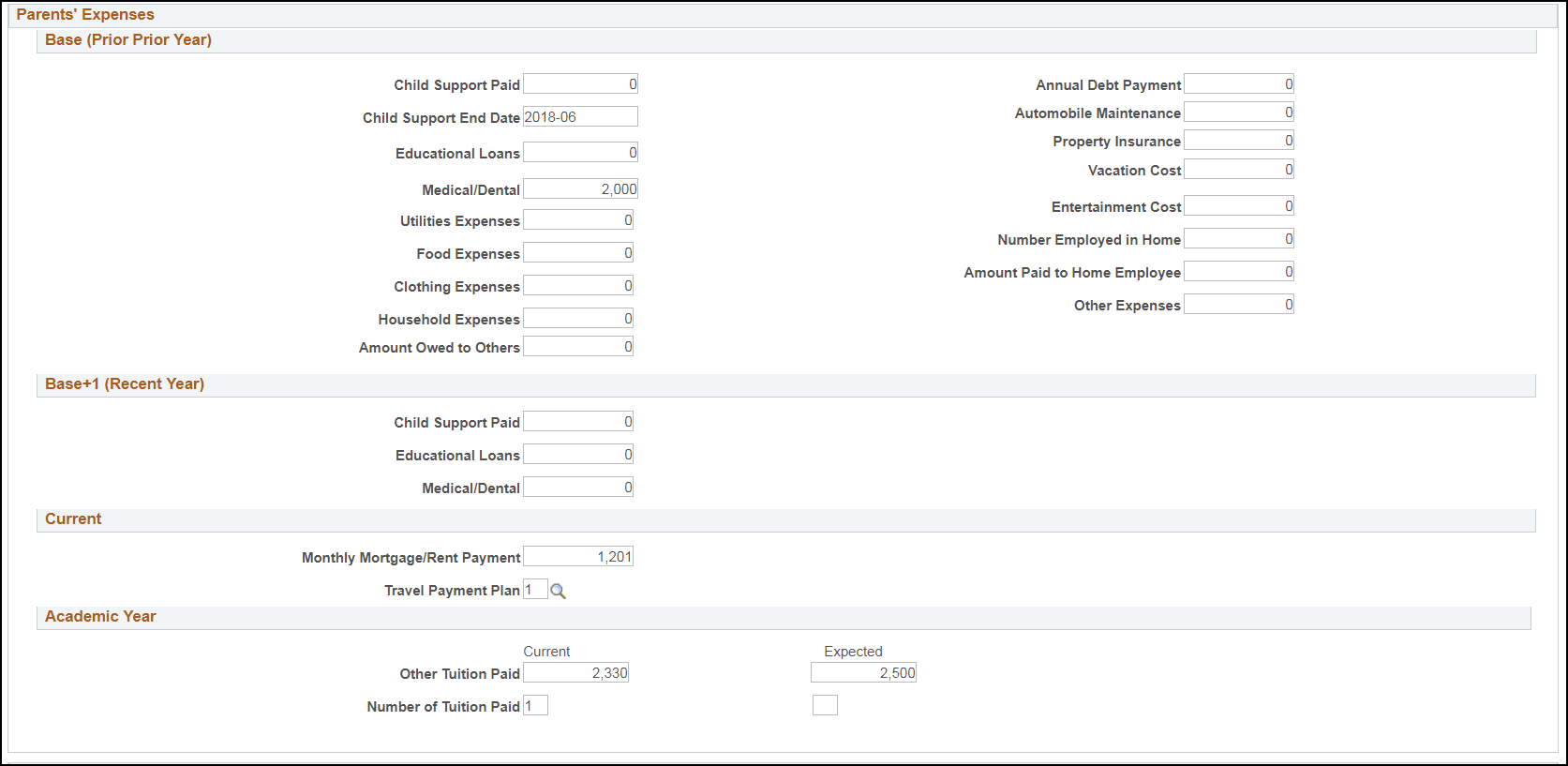Viewport: 1568px width, 766px height.
Task: Select the Food Expenses field
Action: tap(578, 253)
